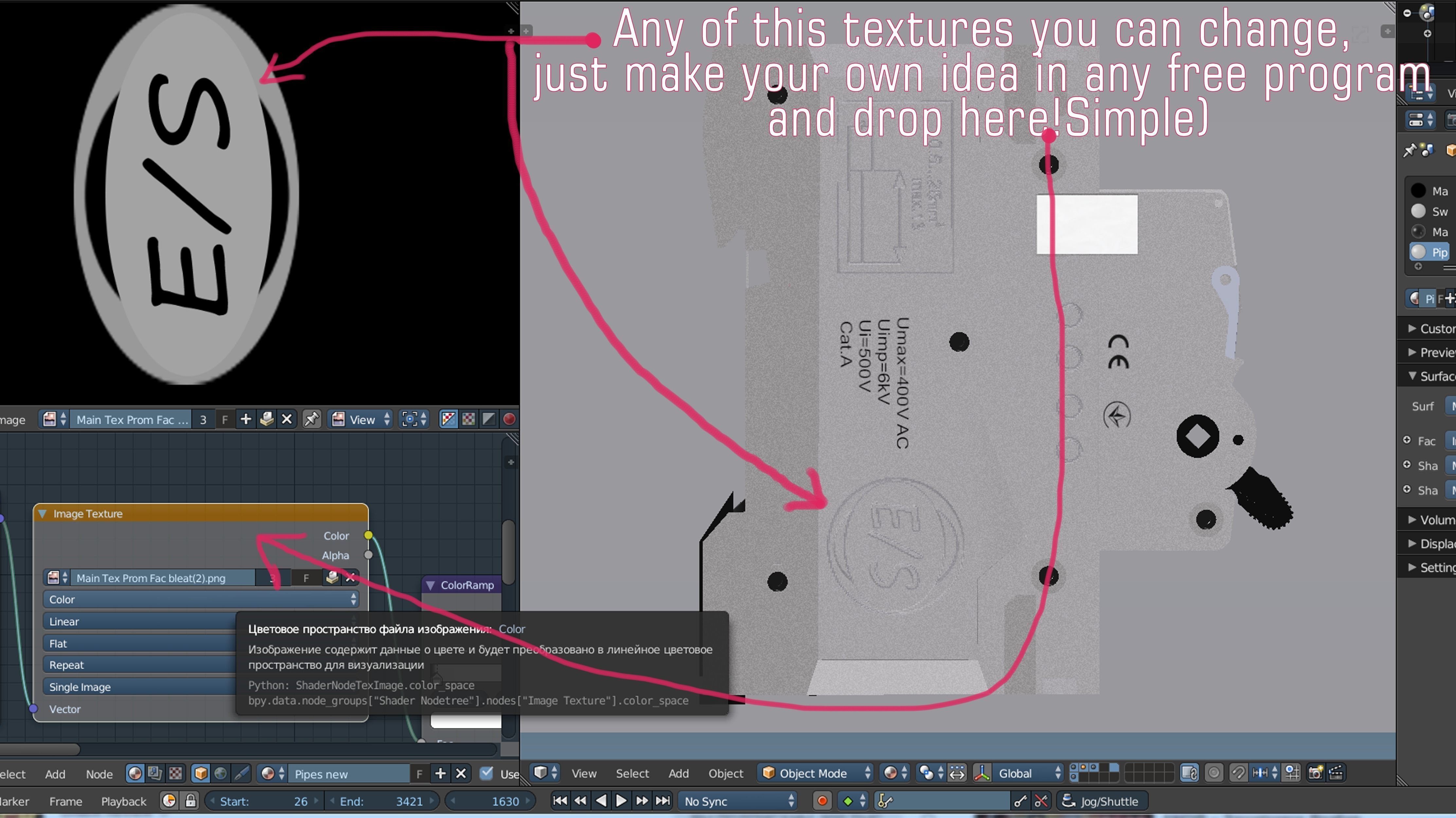Click the magnet snap icon
The width and height of the screenshot is (1456, 818).
1238,772
